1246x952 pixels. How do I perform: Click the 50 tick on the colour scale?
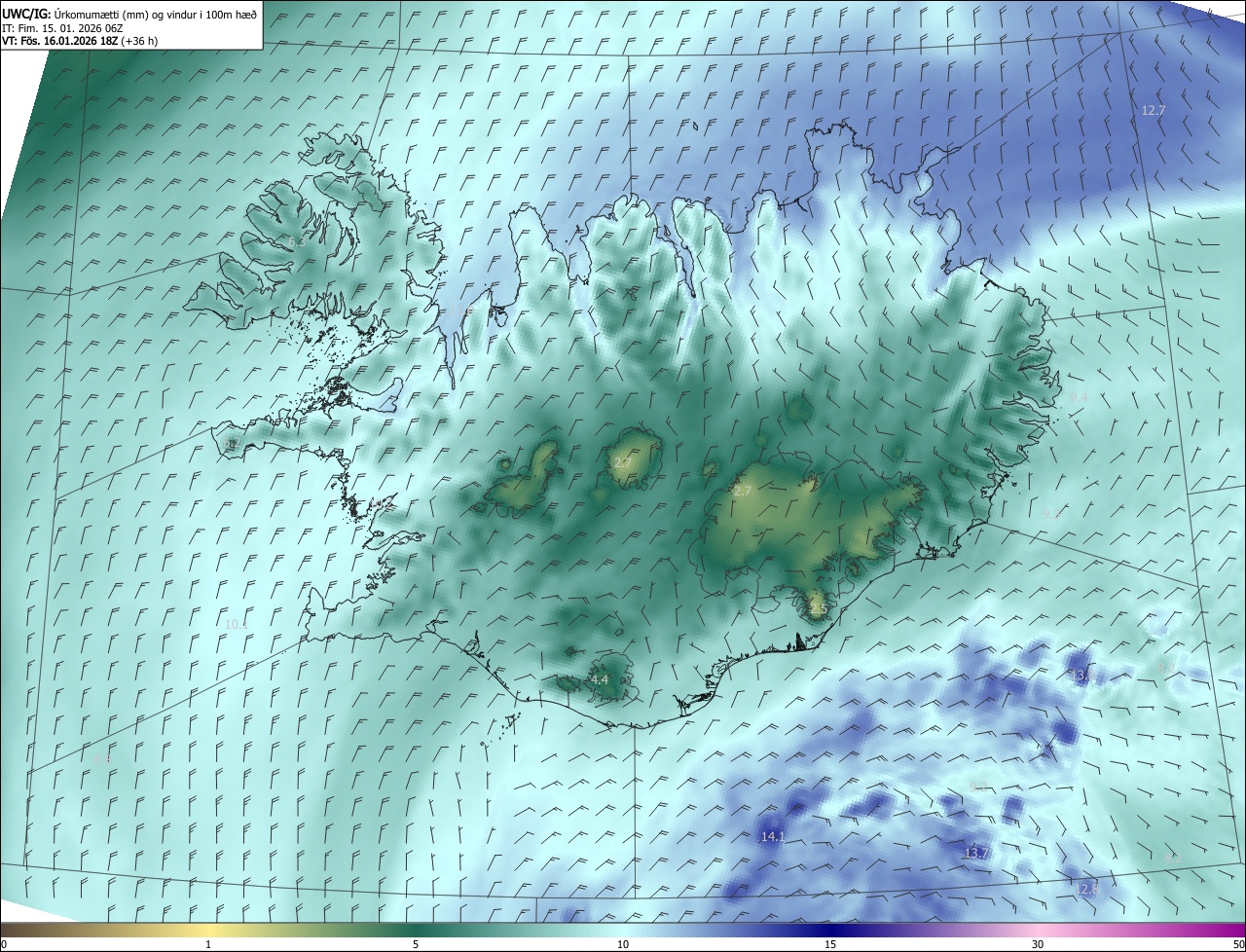click(x=1238, y=944)
